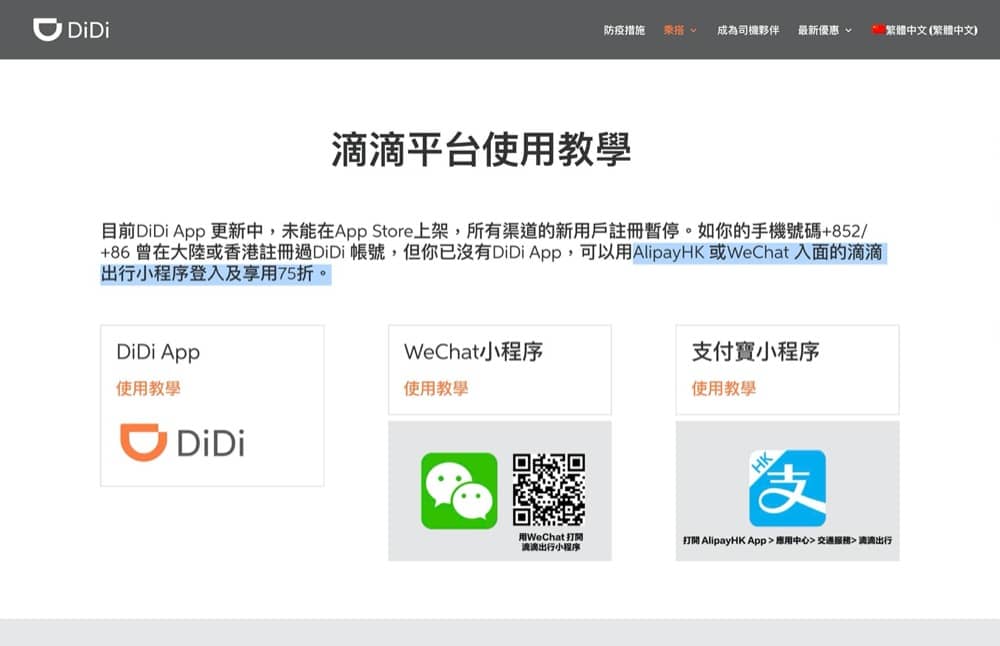
Task: Open 使用教學 link under 支付寶小程序
Action: (x=724, y=388)
